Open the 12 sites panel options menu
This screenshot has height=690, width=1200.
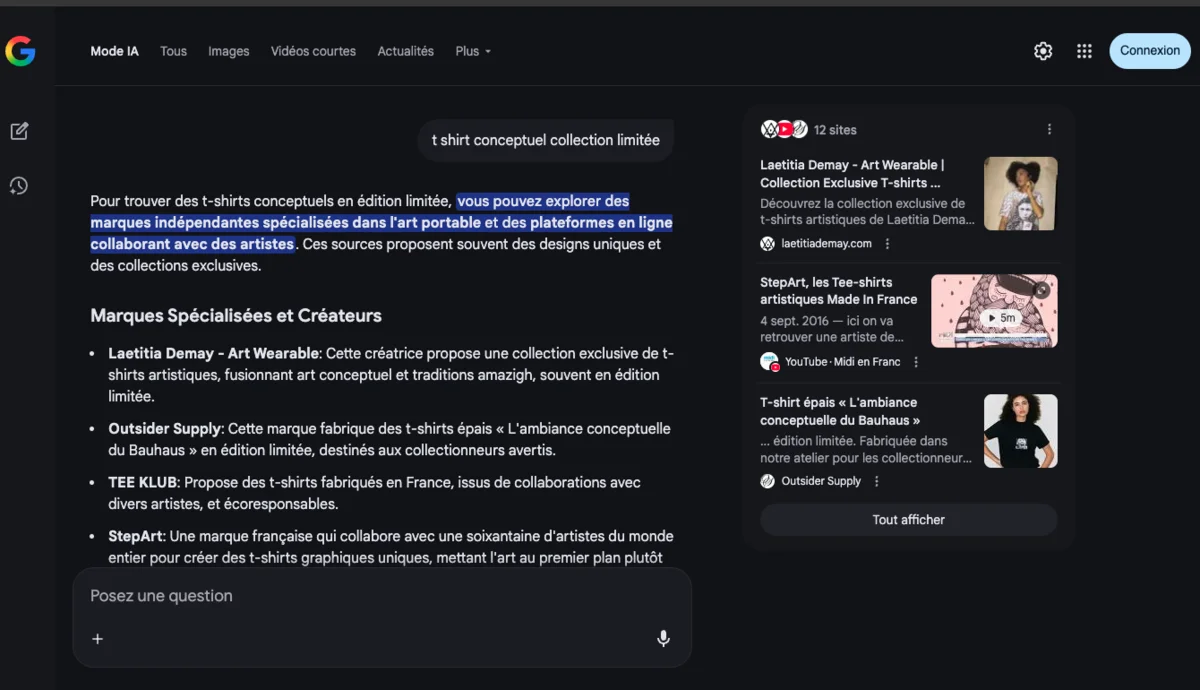pos(1049,129)
